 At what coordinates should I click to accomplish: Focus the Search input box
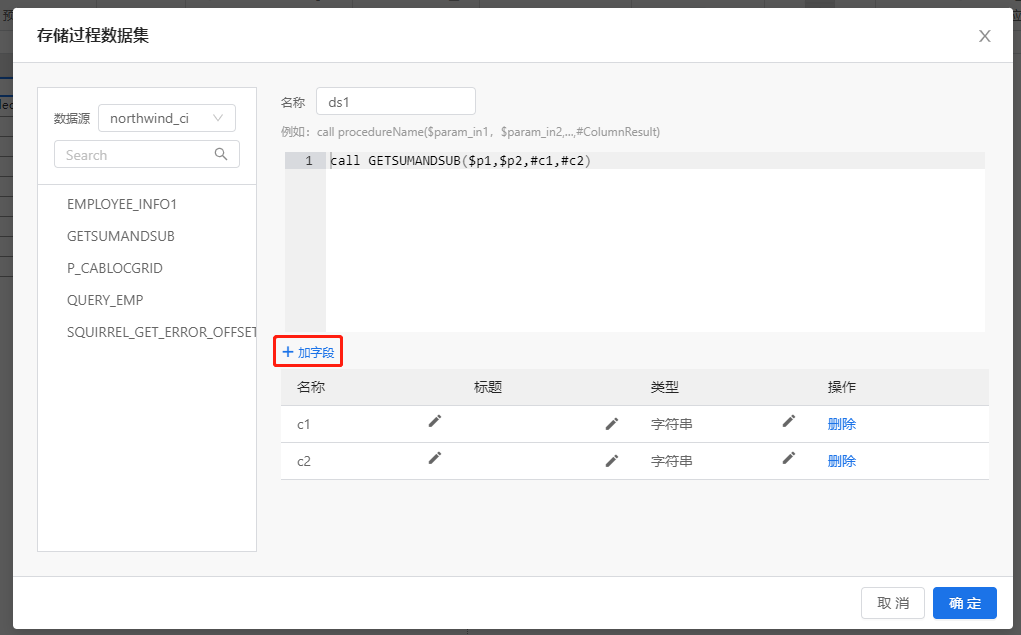pos(147,154)
